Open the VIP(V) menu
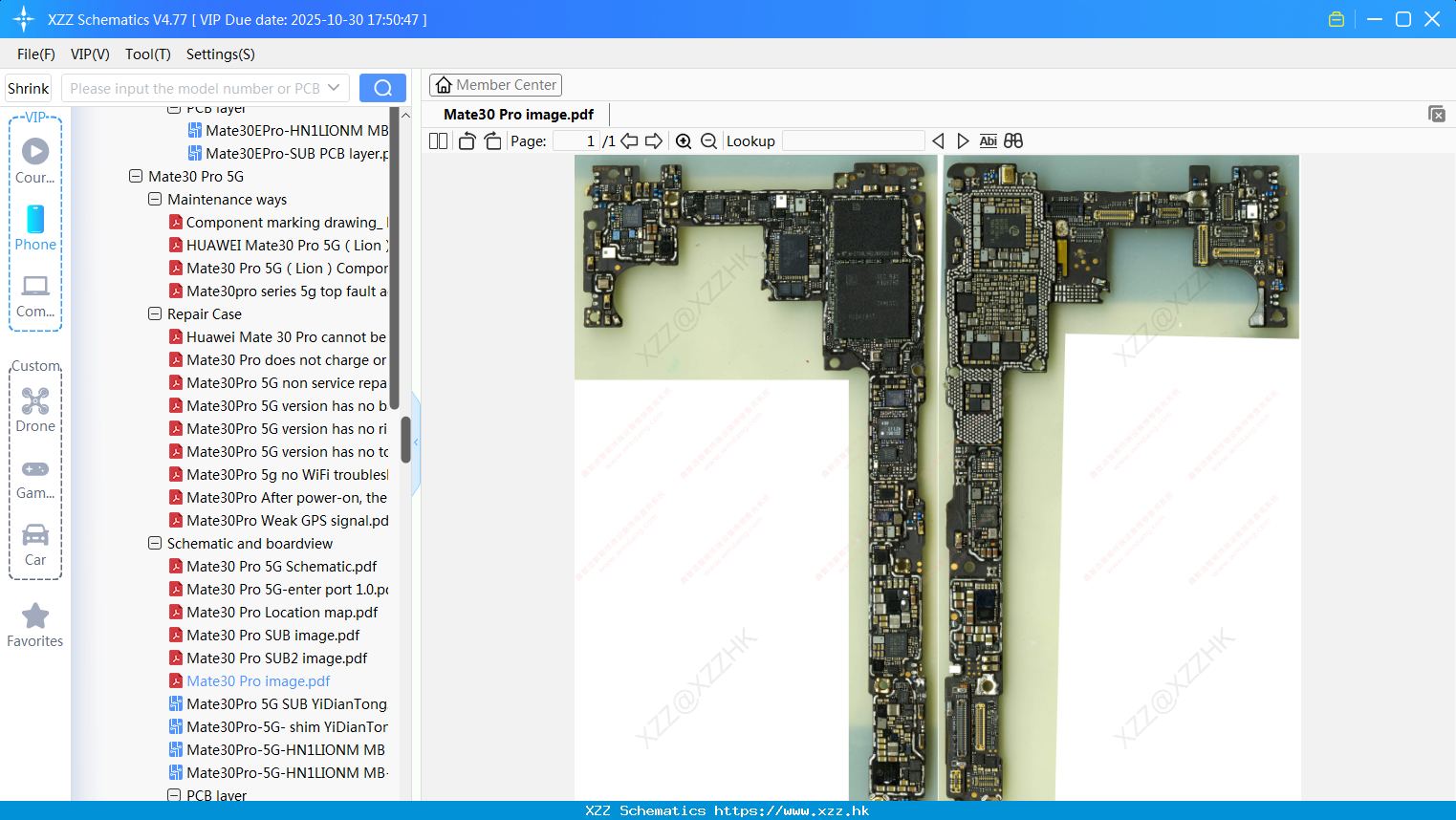Screen dimensions: 1456x820 (x=90, y=54)
